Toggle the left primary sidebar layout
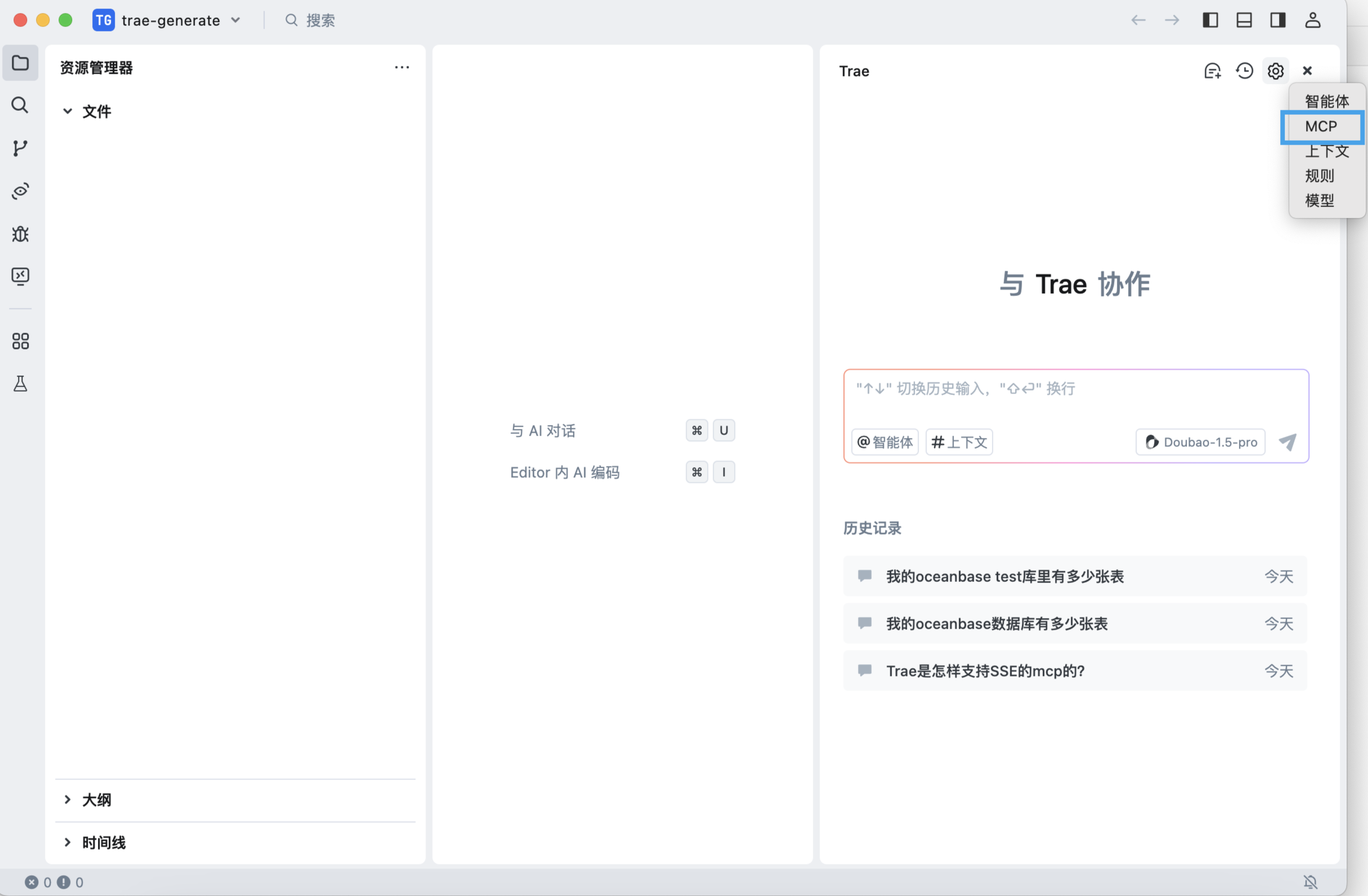This screenshot has height=896, width=1368. 1210,21
